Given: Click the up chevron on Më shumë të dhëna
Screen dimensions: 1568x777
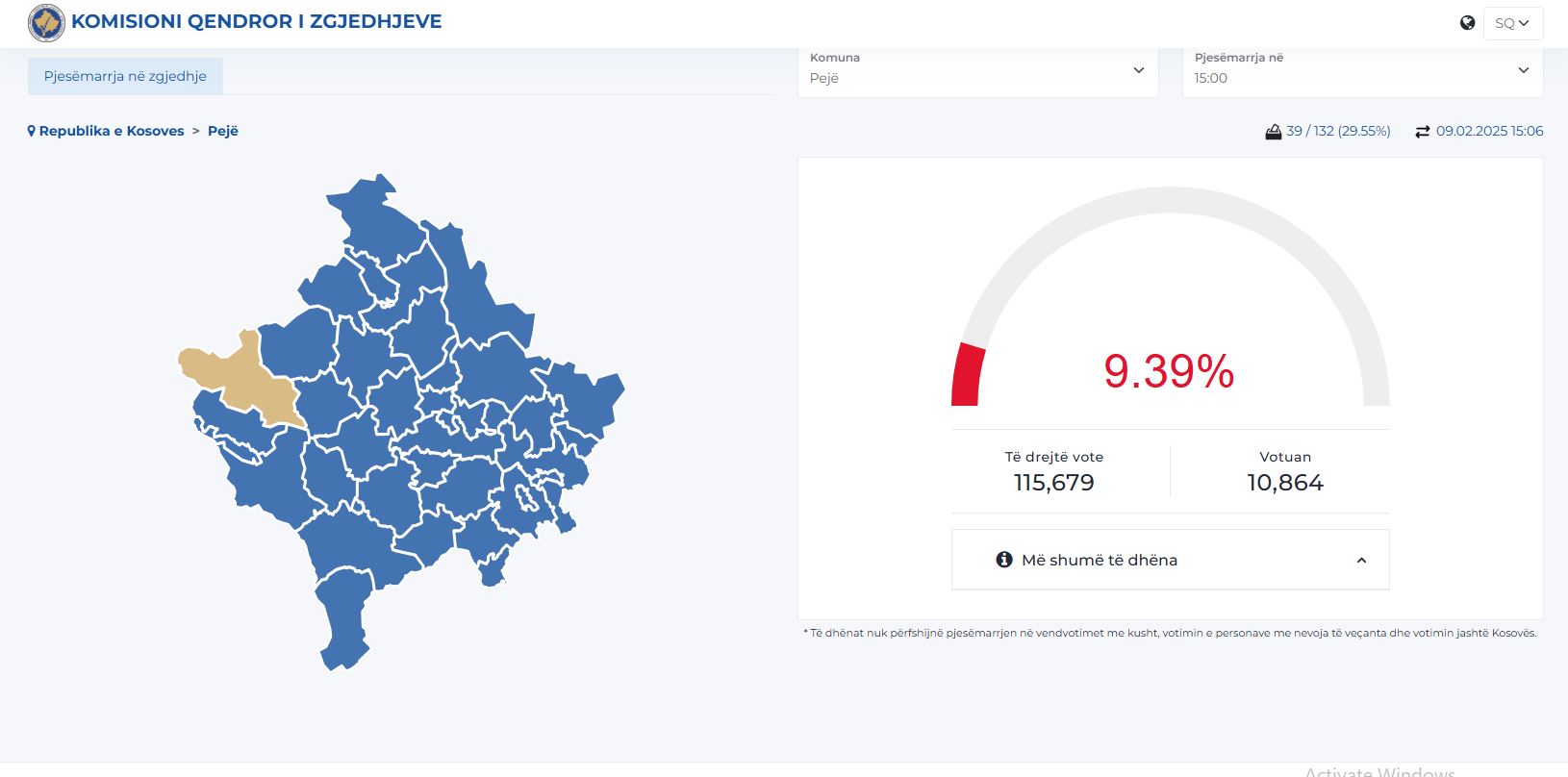Looking at the screenshot, I should coord(1361,561).
